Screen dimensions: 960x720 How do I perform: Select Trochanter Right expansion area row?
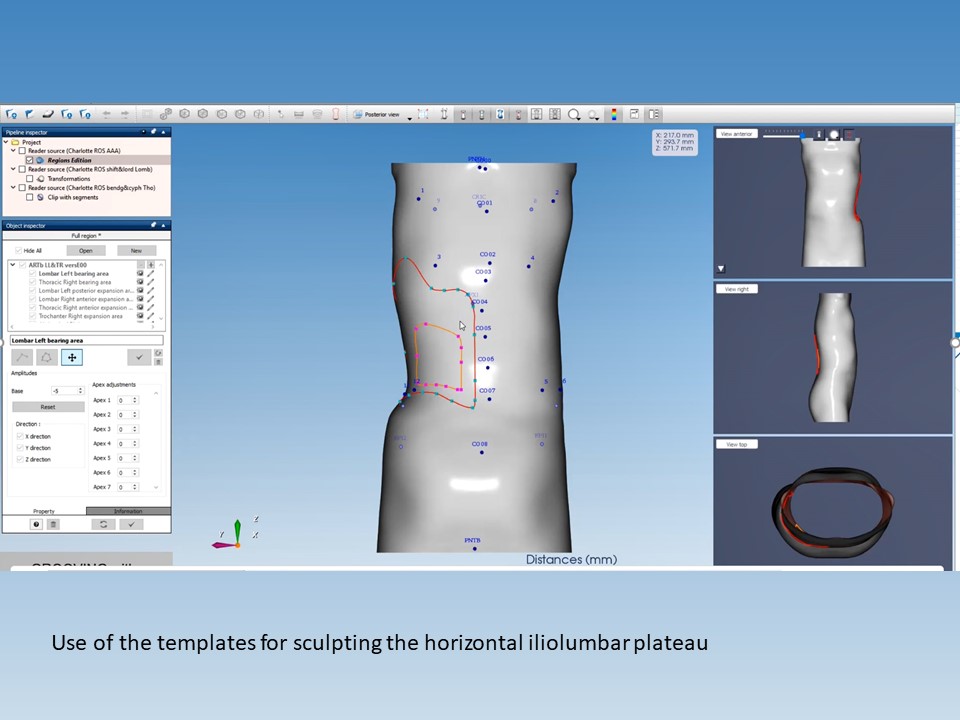tap(80, 317)
